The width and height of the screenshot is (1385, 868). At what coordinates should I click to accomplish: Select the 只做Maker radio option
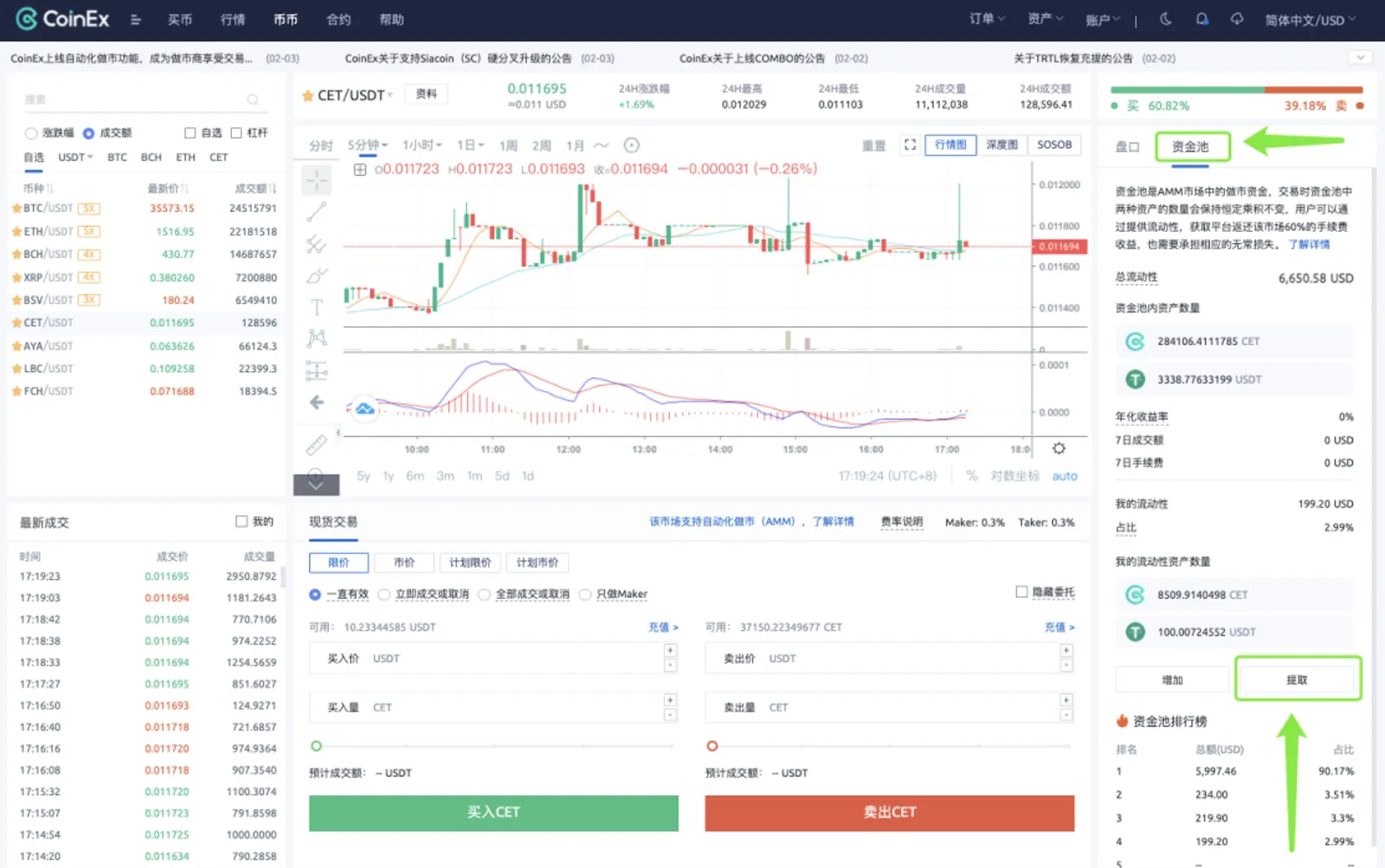585,595
